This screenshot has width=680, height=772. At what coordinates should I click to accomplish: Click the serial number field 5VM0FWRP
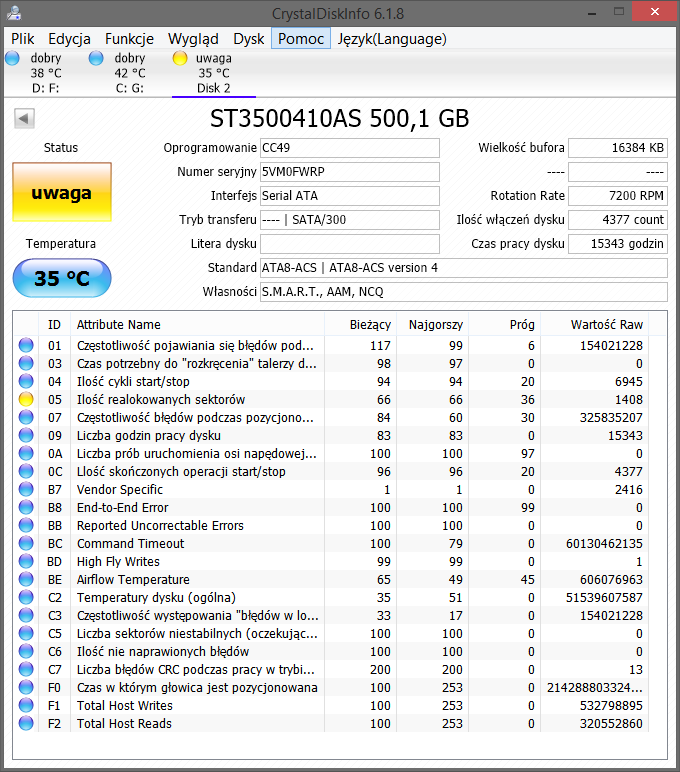(x=350, y=172)
